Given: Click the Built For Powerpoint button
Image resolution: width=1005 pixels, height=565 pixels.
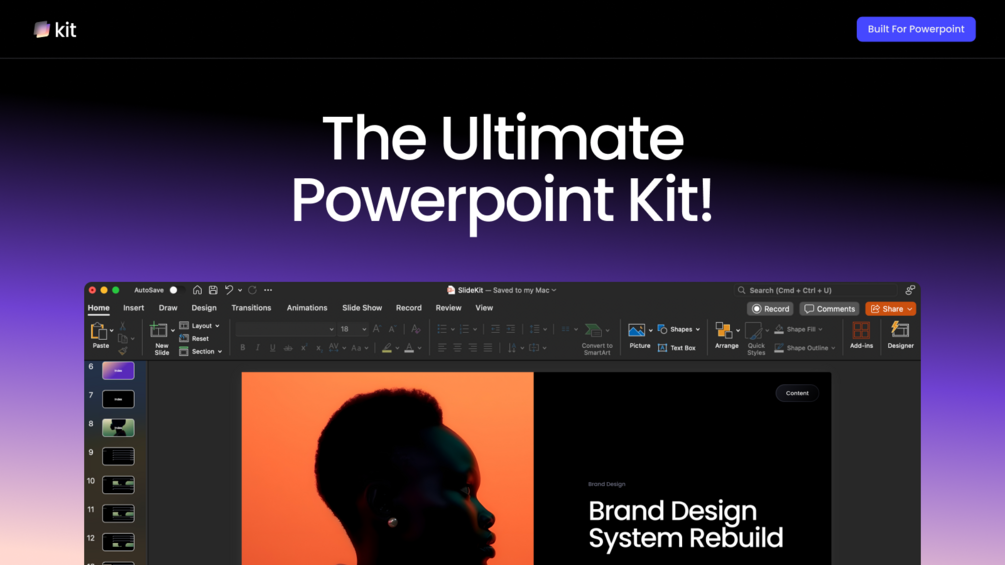Looking at the screenshot, I should pyautogui.click(x=916, y=29).
